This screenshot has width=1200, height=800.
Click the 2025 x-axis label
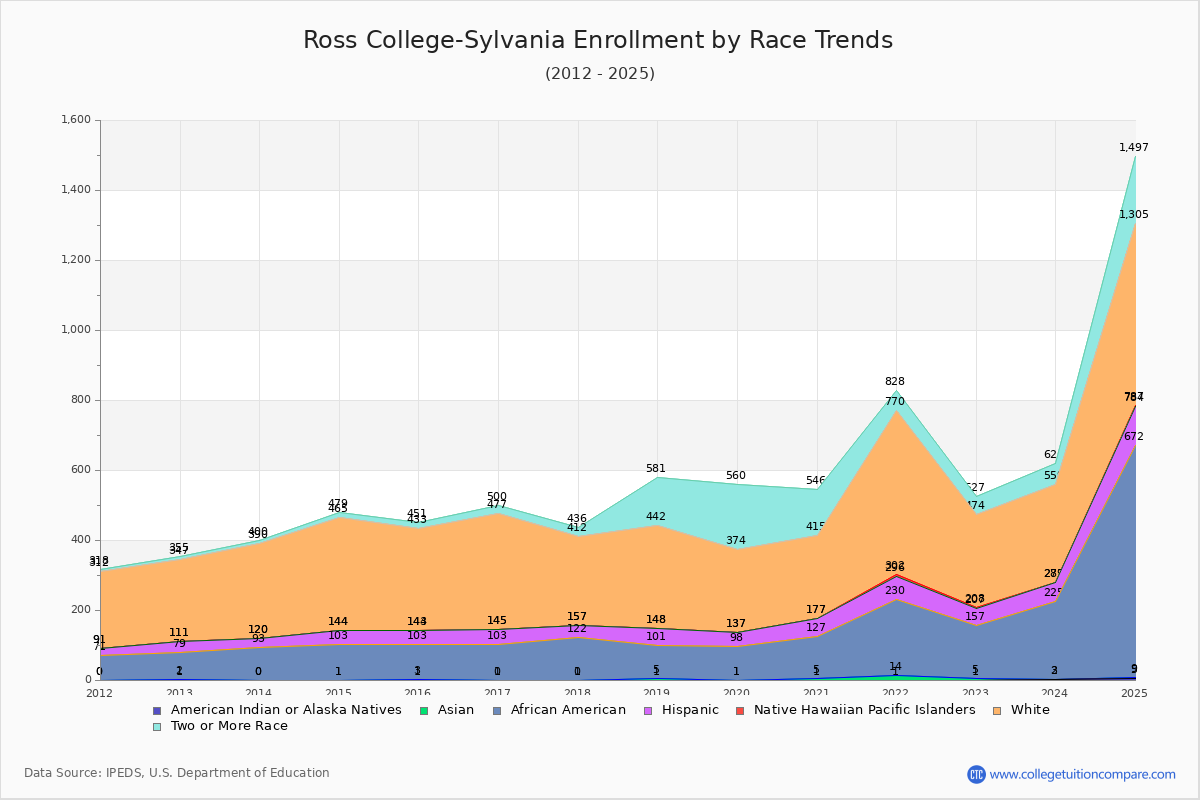(x=1135, y=693)
